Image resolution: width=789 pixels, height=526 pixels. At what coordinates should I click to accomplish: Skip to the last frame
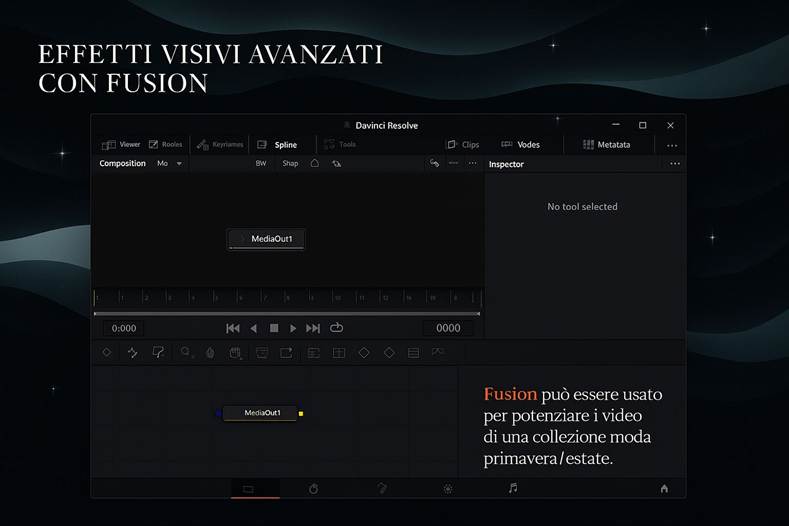pos(313,328)
